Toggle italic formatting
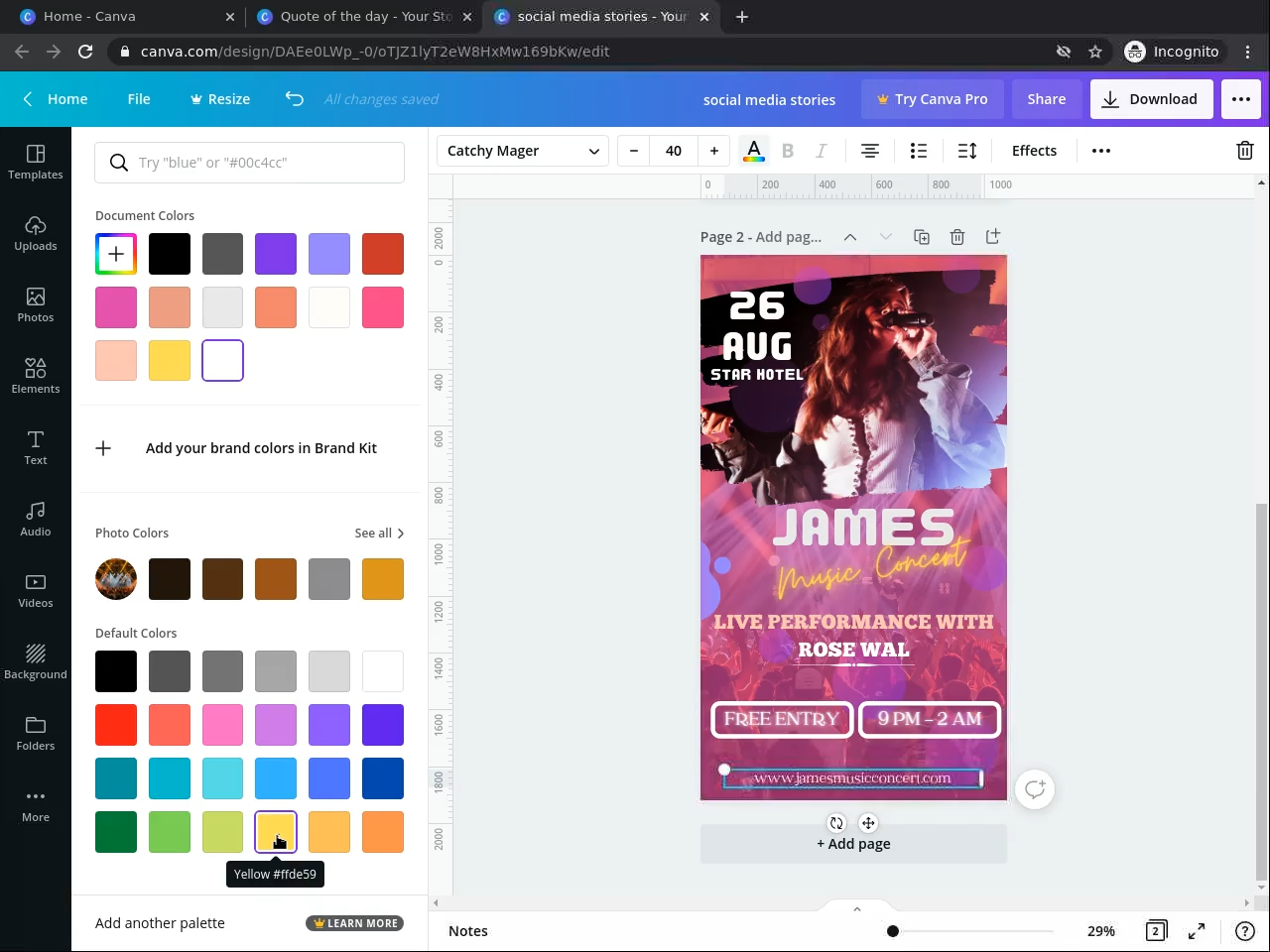This screenshot has height=952, width=1270. [821, 151]
